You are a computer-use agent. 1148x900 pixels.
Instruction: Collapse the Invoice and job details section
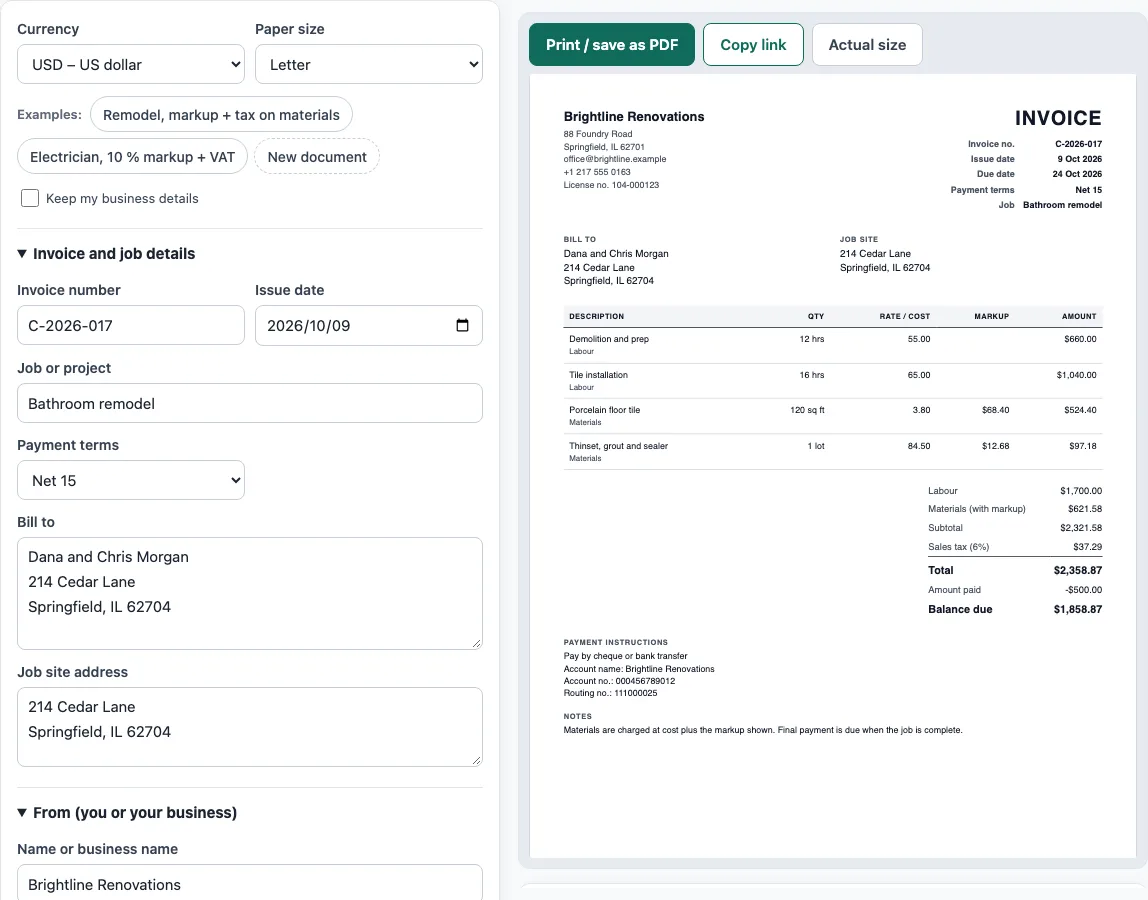pos(106,253)
